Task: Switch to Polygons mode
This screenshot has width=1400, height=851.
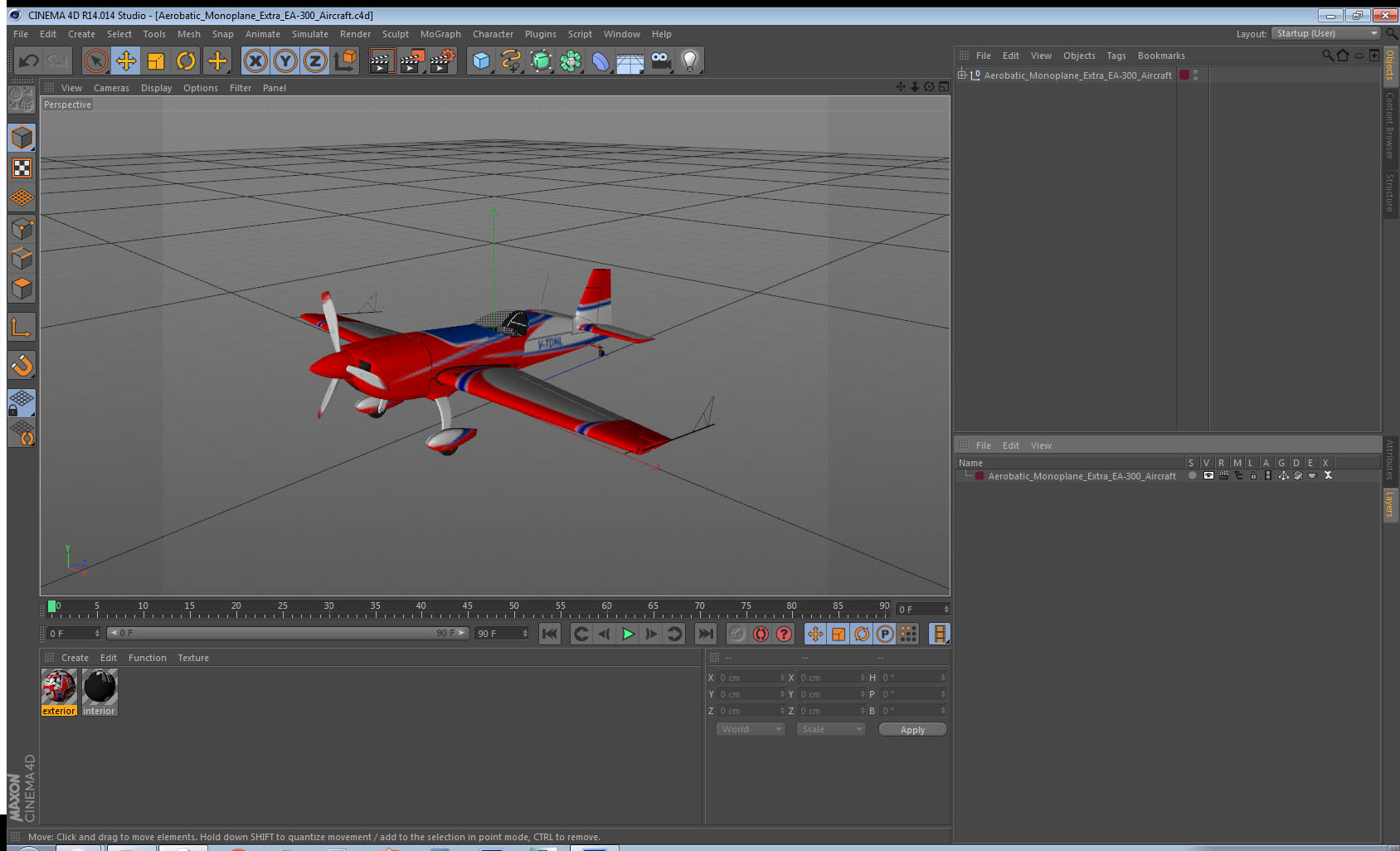Action: tap(22, 289)
